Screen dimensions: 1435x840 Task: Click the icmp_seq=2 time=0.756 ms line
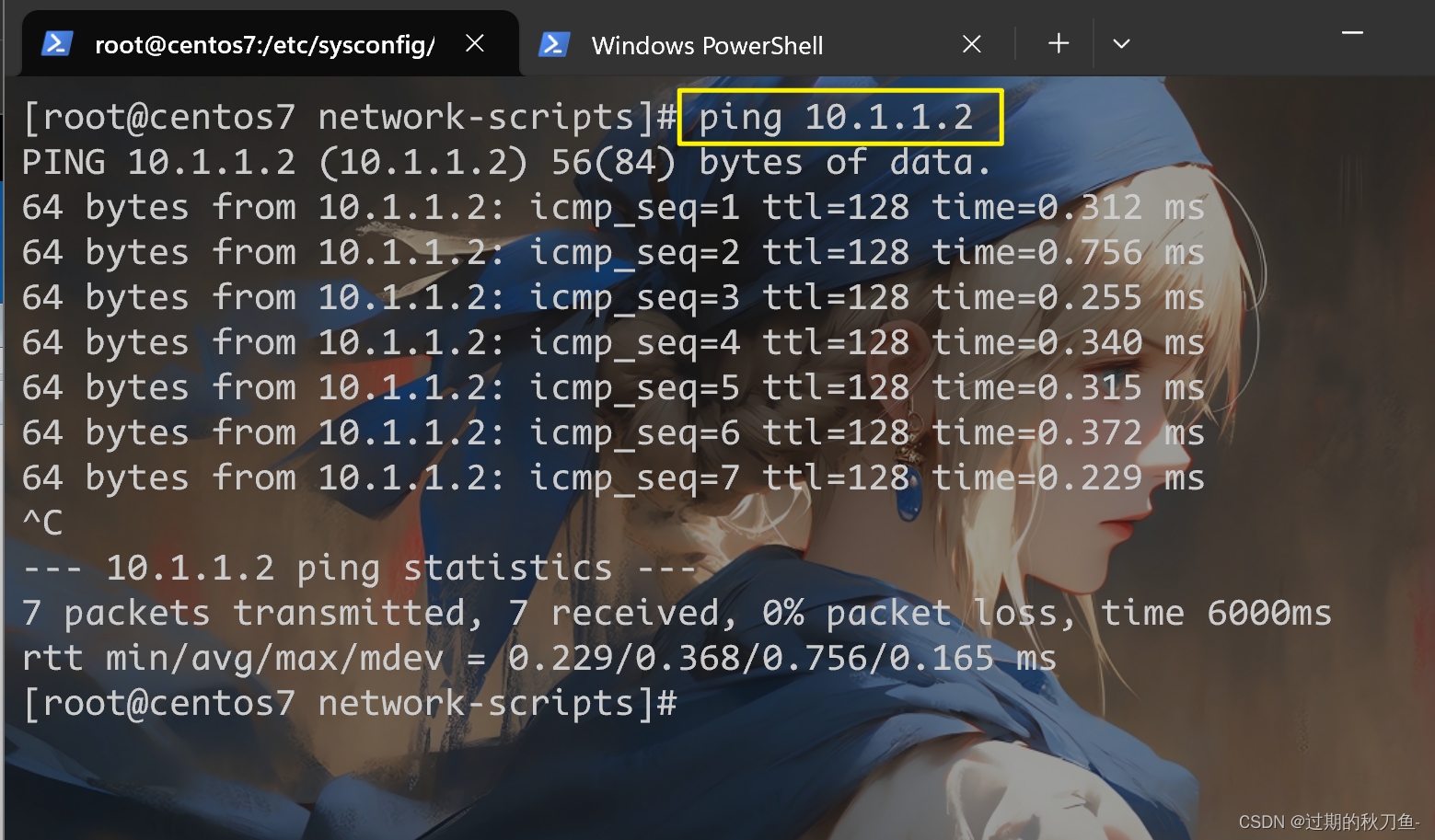tap(613, 253)
